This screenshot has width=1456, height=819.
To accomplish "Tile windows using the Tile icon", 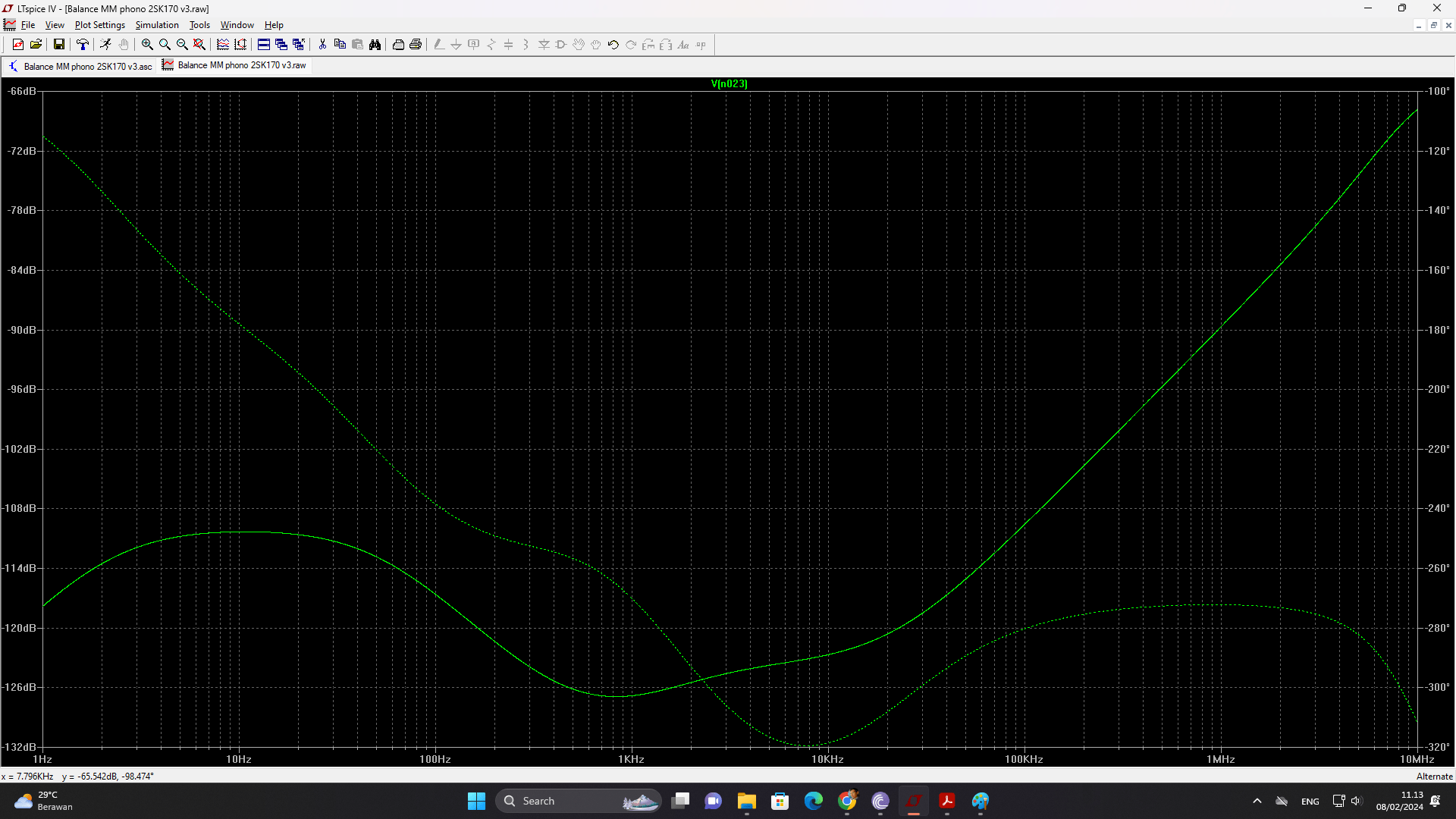I will click(264, 45).
